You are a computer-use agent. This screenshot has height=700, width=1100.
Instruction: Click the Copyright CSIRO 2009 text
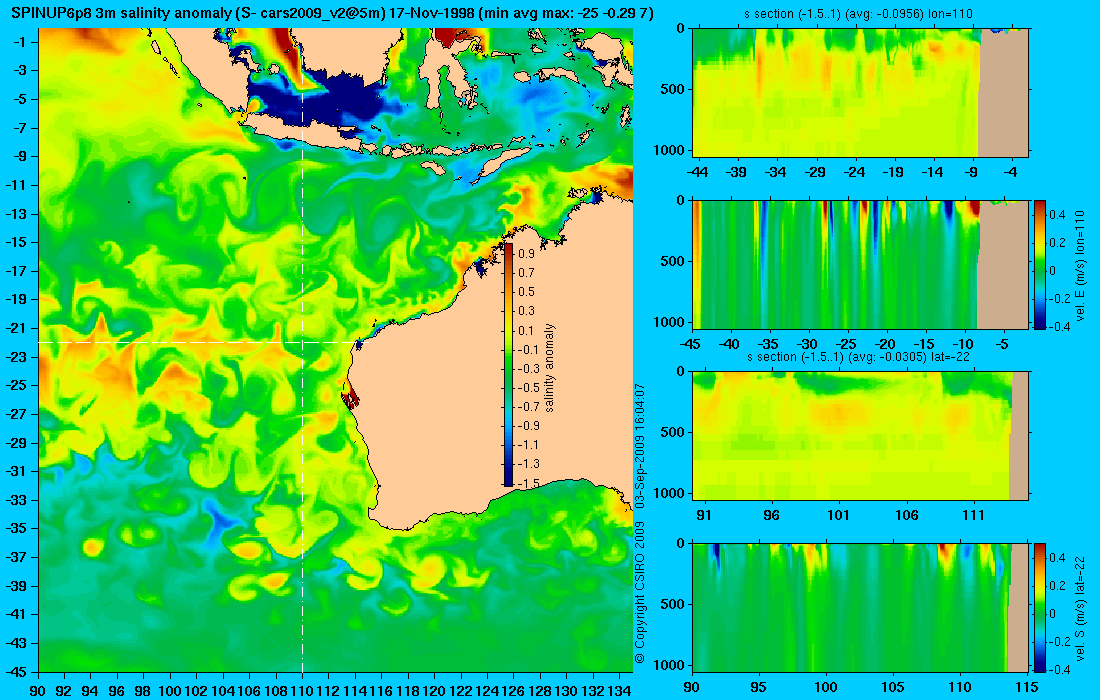(639, 593)
